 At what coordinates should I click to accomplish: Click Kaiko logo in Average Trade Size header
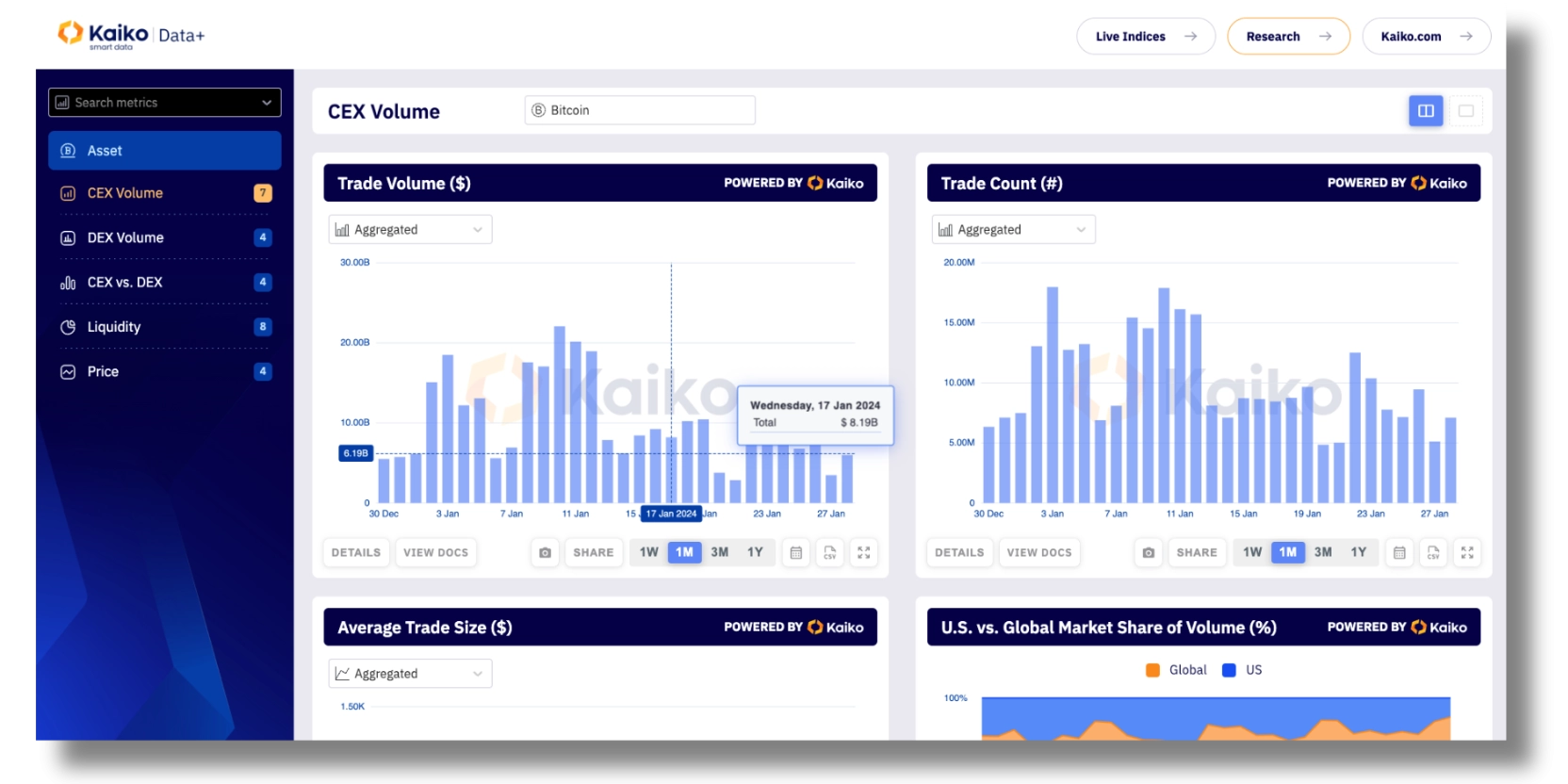[x=836, y=627]
